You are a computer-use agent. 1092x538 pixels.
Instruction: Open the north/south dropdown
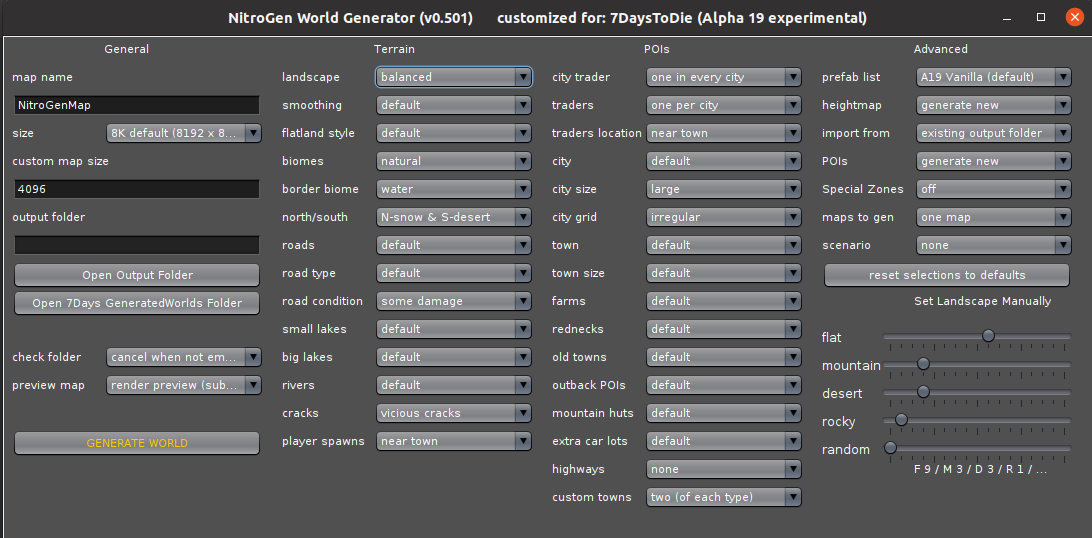point(453,217)
